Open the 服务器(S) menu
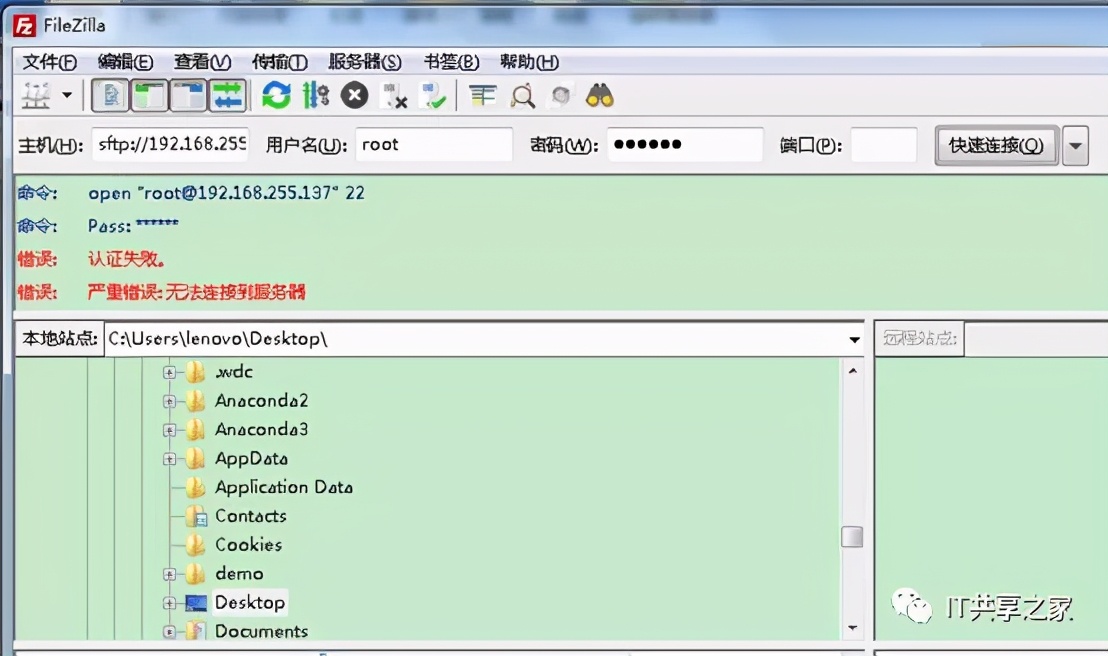This screenshot has width=1108, height=656. [365, 62]
